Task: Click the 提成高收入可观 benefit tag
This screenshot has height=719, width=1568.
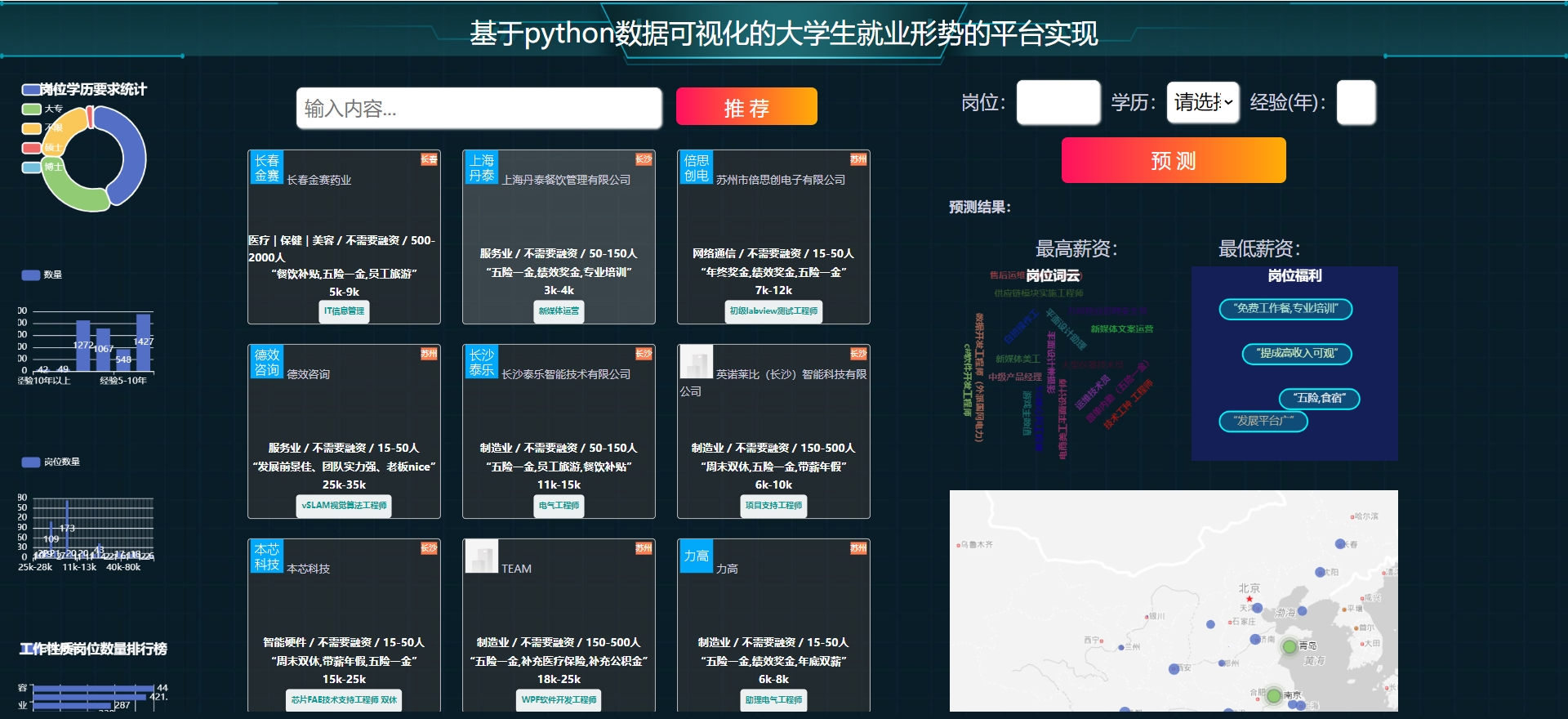Action: (x=1297, y=354)
